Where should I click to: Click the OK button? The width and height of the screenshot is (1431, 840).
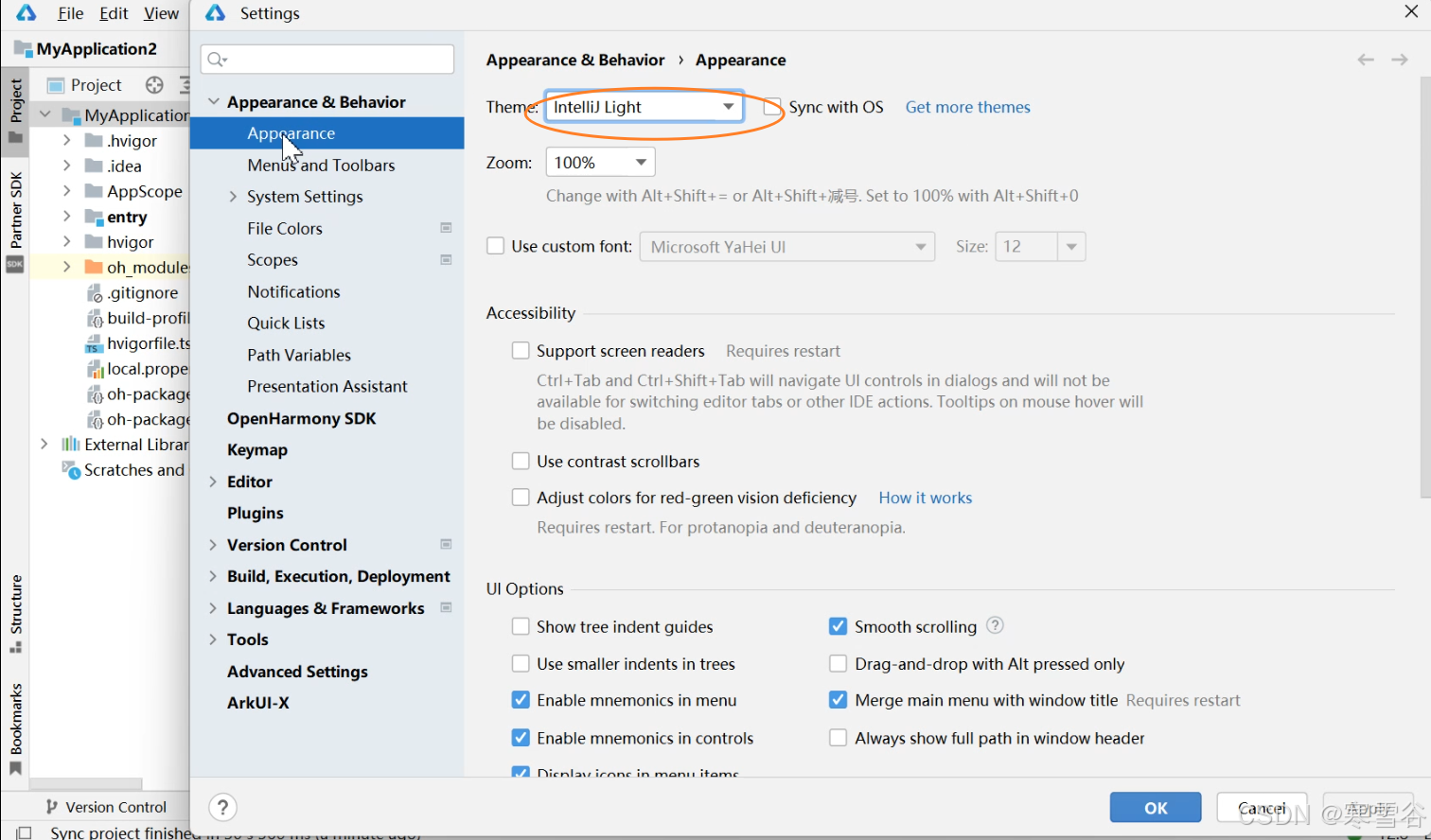click(1156, 808)
